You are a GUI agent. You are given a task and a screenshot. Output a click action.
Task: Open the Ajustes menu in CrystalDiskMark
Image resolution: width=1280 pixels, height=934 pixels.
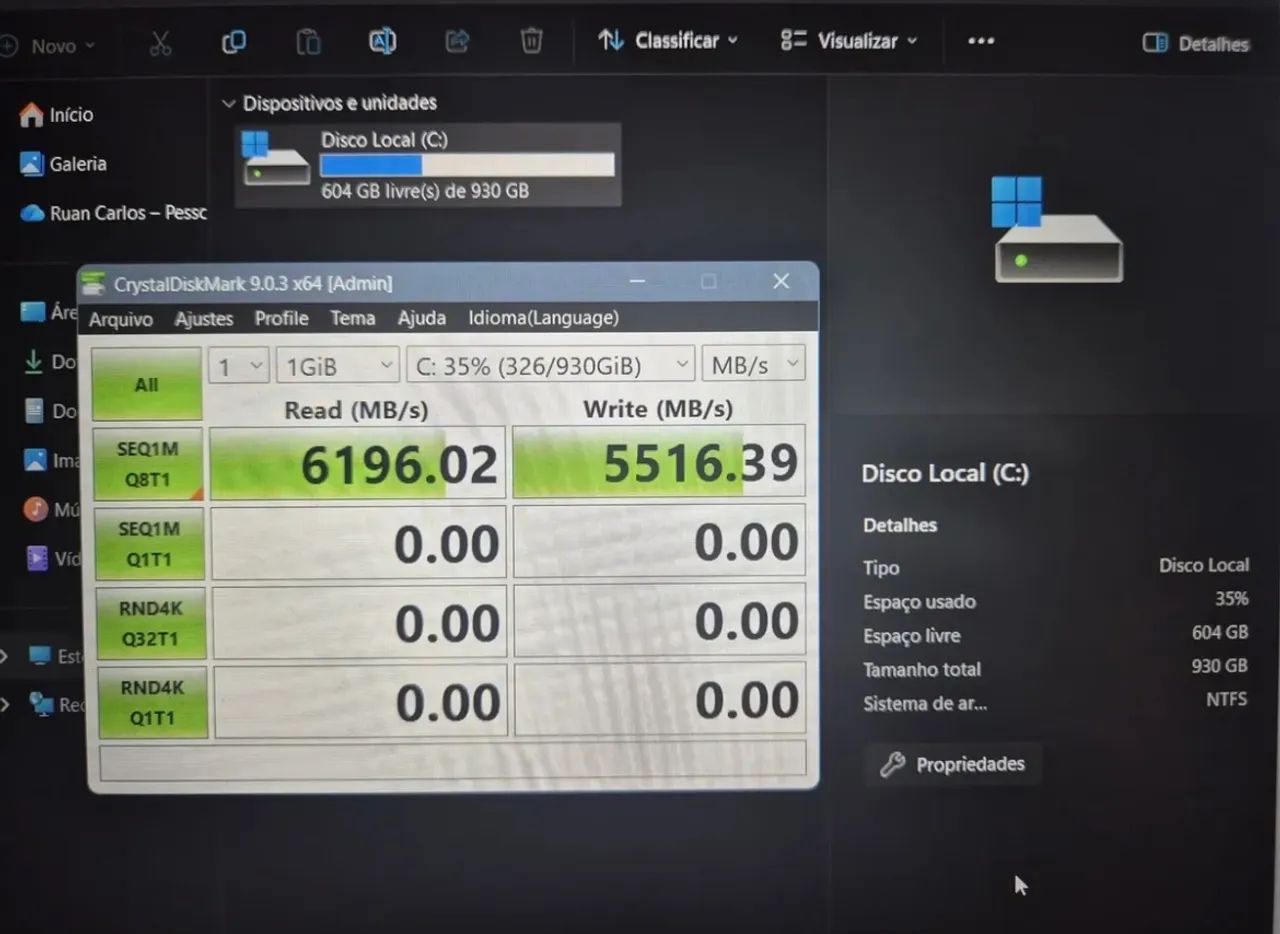[x=204, y=319]
